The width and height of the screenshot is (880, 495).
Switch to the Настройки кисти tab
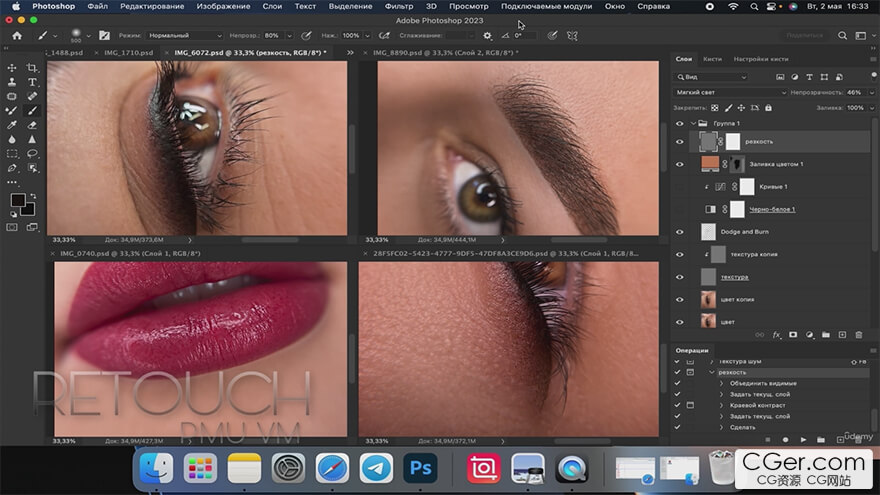760,59
